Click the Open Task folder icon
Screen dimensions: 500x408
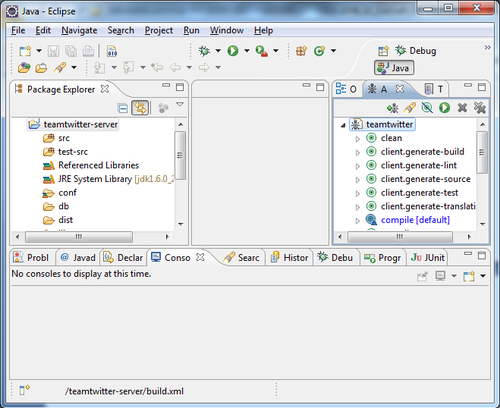pos(41,68)
